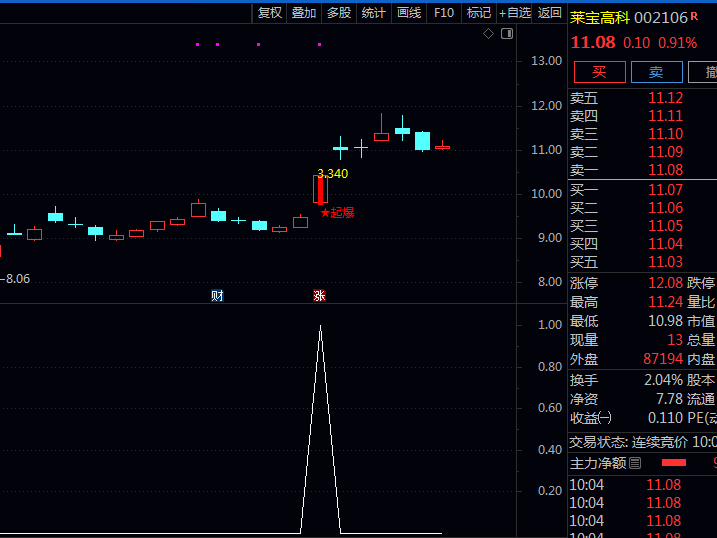Click the blue 卖 sell button
717x538 pixels.
point(657,72)
